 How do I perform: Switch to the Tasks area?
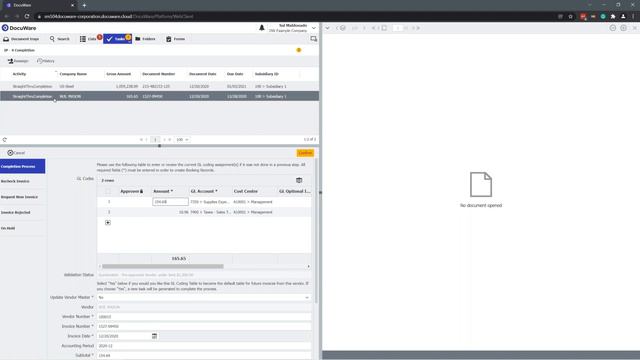pos(117,39)
